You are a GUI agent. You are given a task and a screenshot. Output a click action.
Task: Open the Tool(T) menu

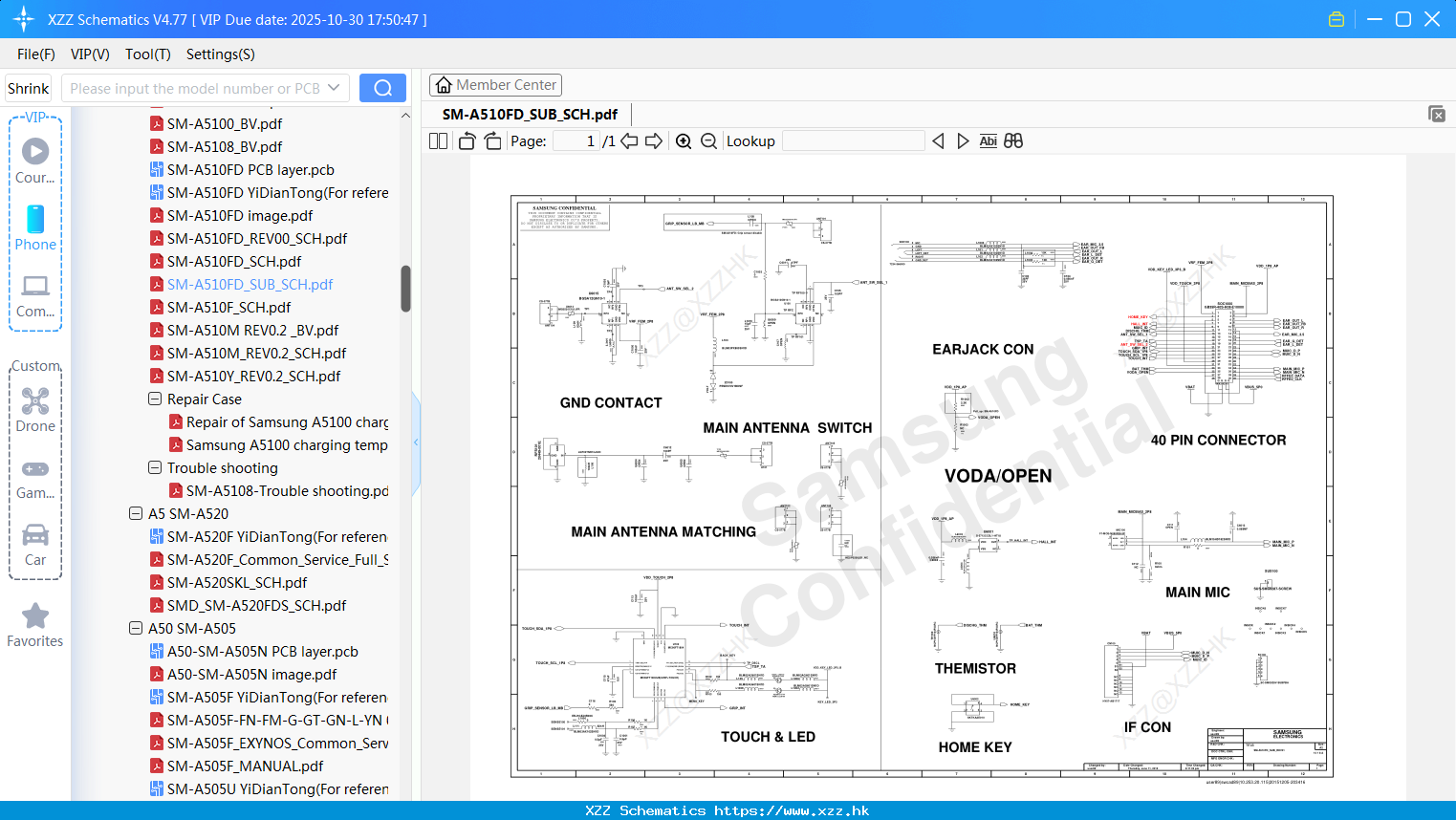148,54
